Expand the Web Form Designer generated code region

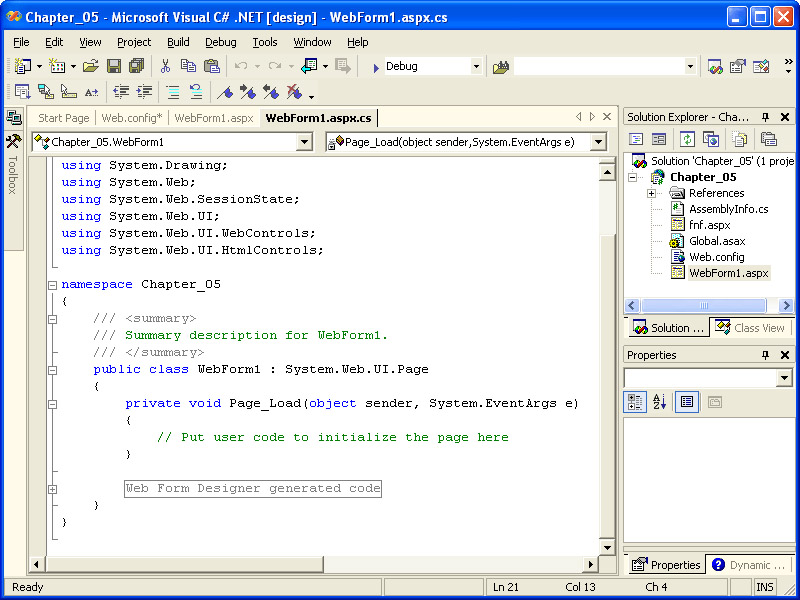click(52, 489)
